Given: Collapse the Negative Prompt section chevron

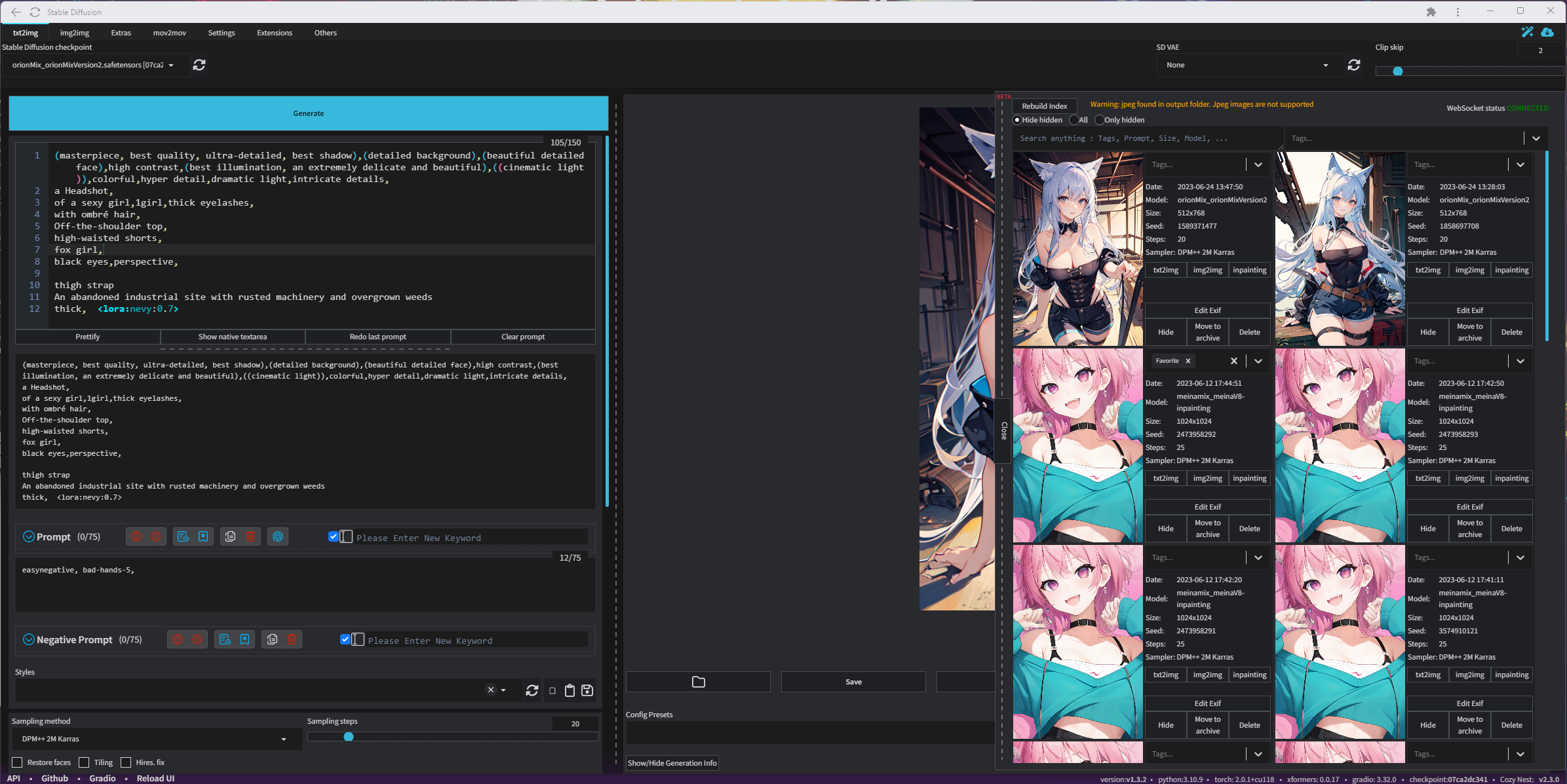Looking at the screenshot, I should coord(28,640).
